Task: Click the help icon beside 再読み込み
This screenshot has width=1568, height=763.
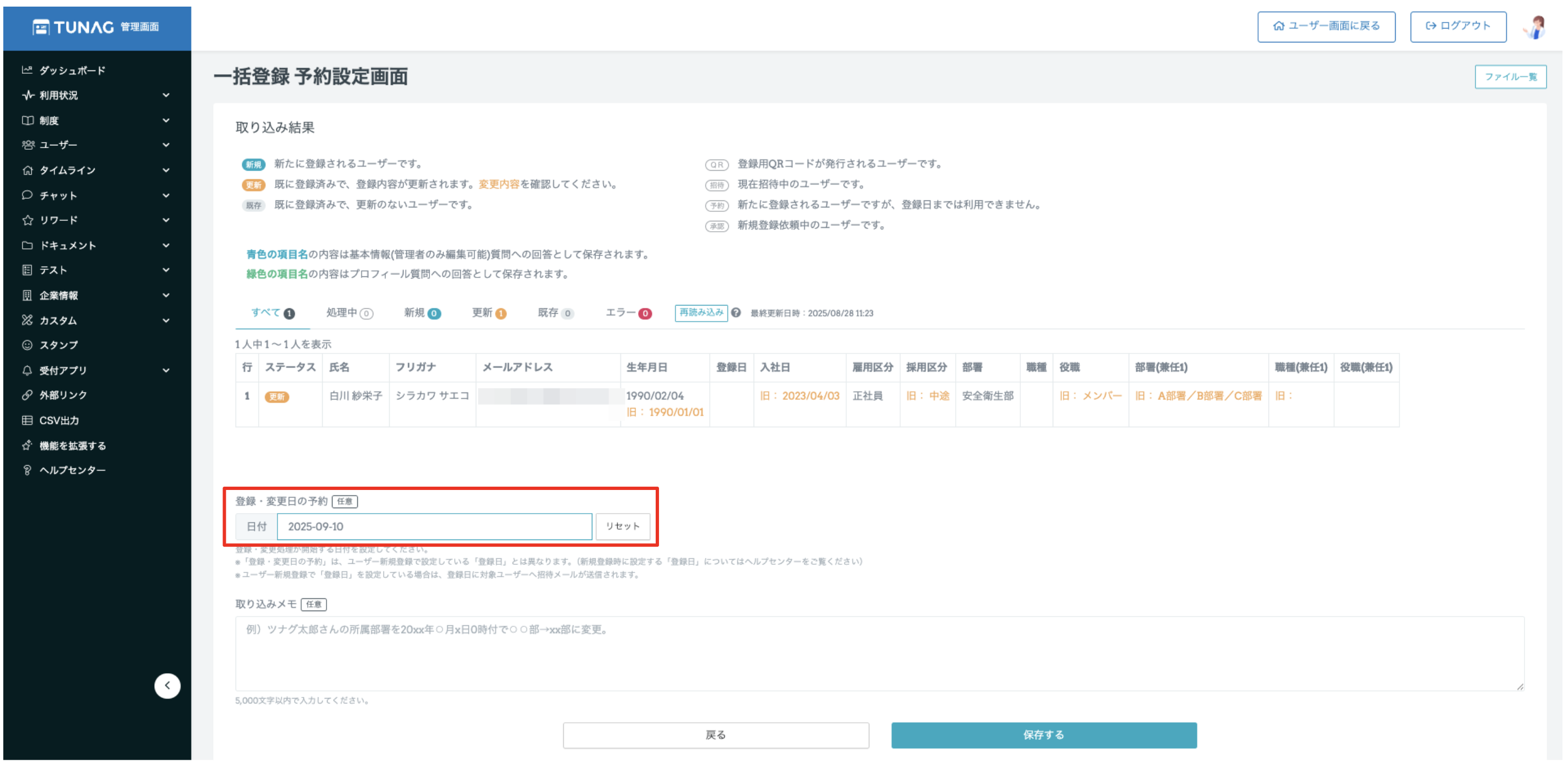Action: pos(736,313)
